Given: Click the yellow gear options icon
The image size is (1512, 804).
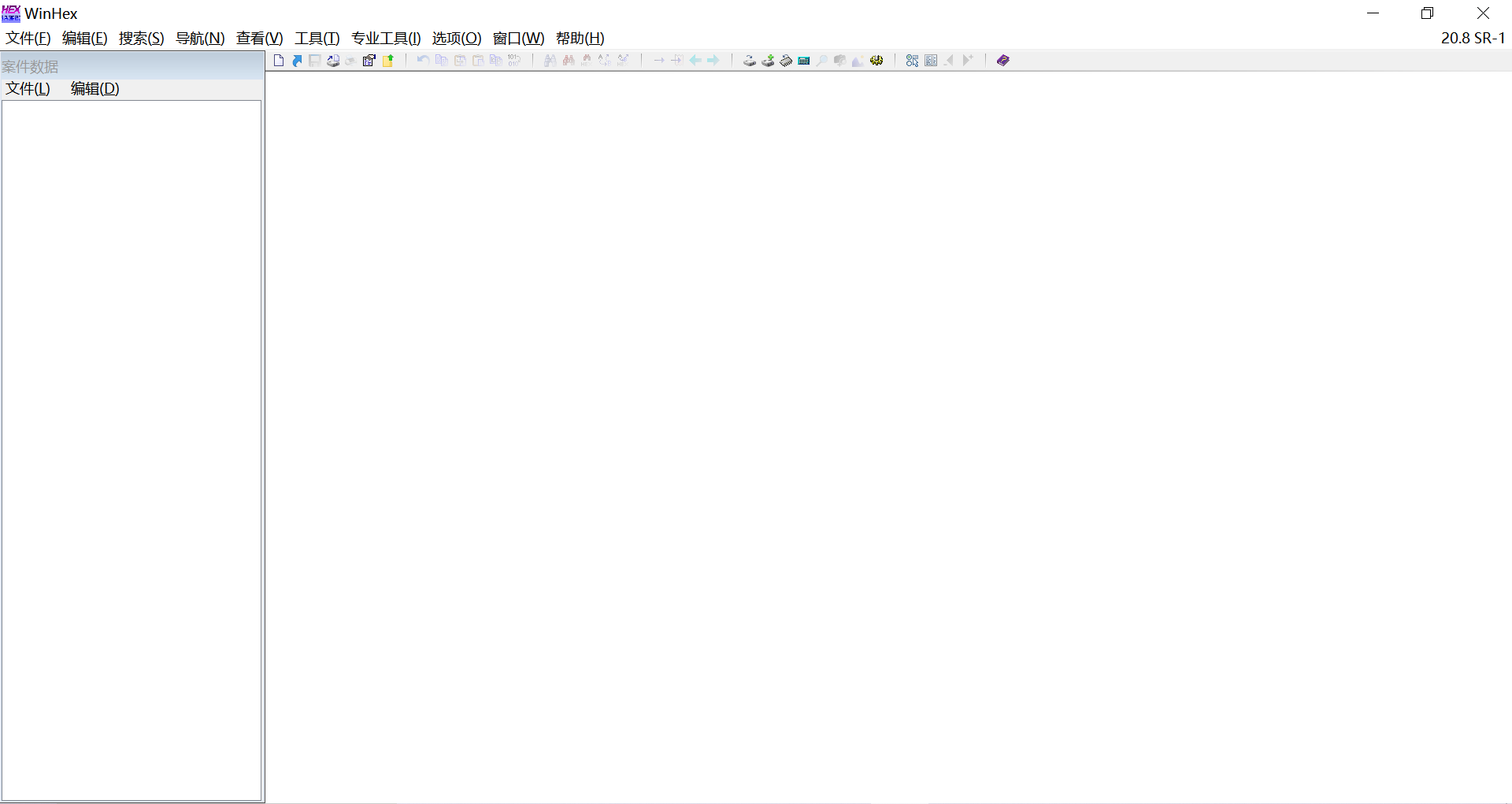Looking at the screenshot, I should point(876,61).
